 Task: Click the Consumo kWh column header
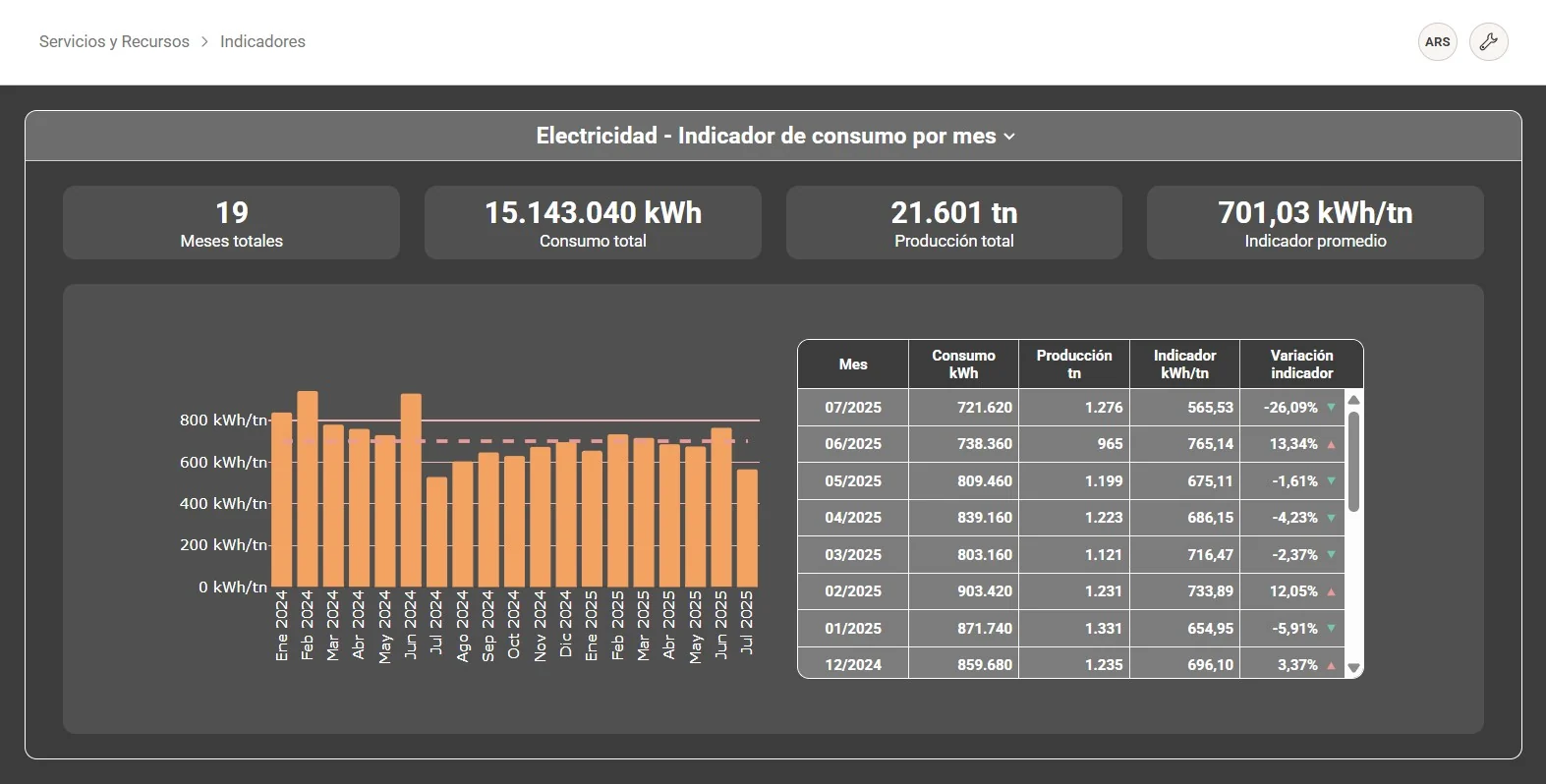963,364
